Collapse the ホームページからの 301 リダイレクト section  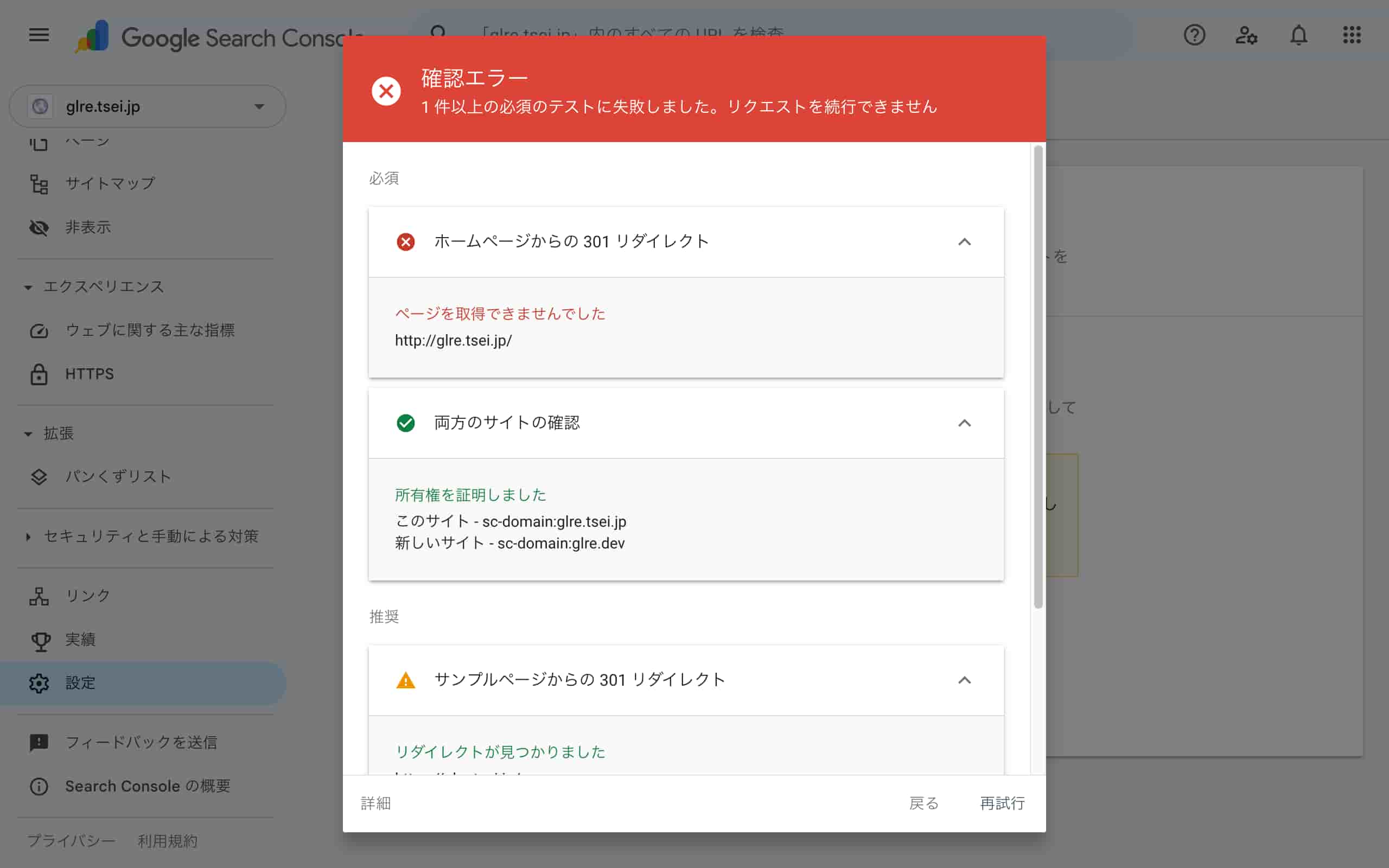pyautogui.click(x=965, y=242)
